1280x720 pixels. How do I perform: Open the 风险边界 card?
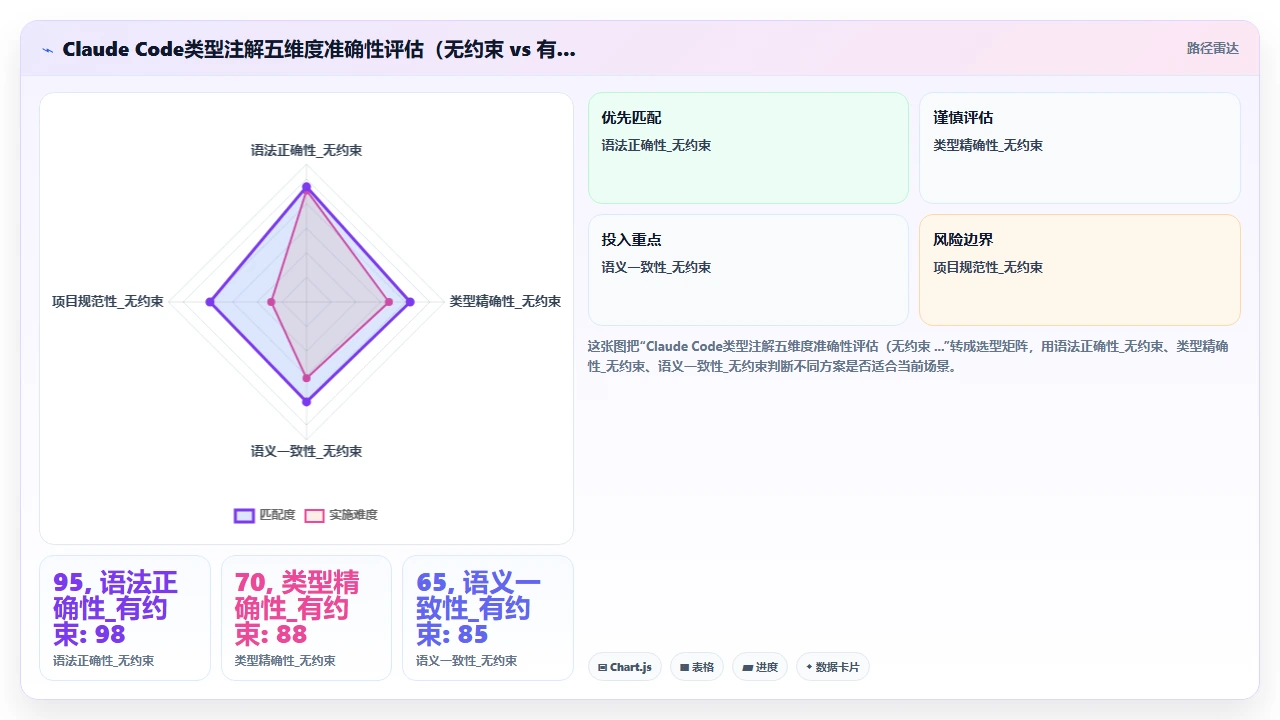[1080, 270]
